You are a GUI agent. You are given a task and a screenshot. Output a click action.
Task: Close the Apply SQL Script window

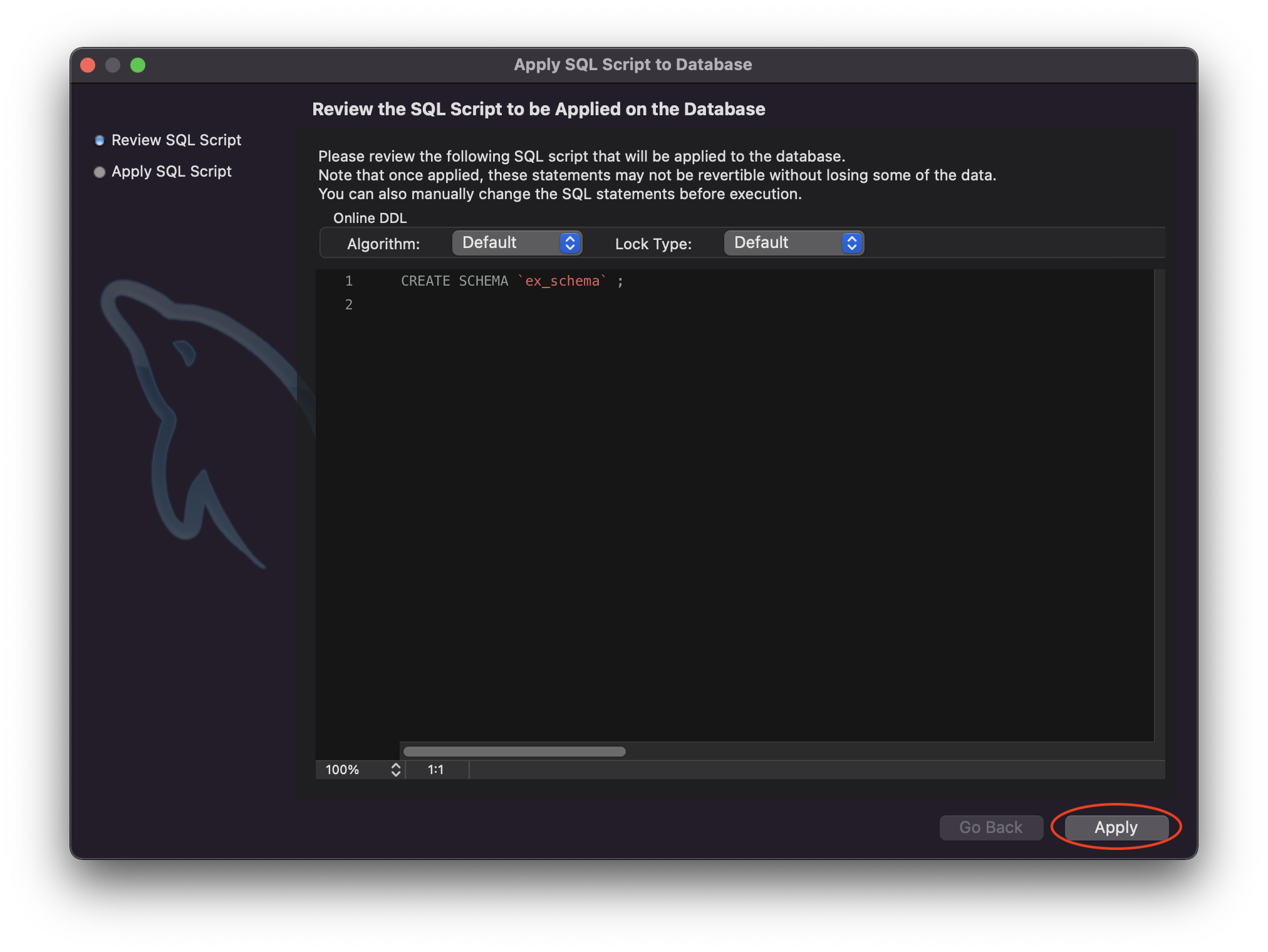(x=88, y=65)
